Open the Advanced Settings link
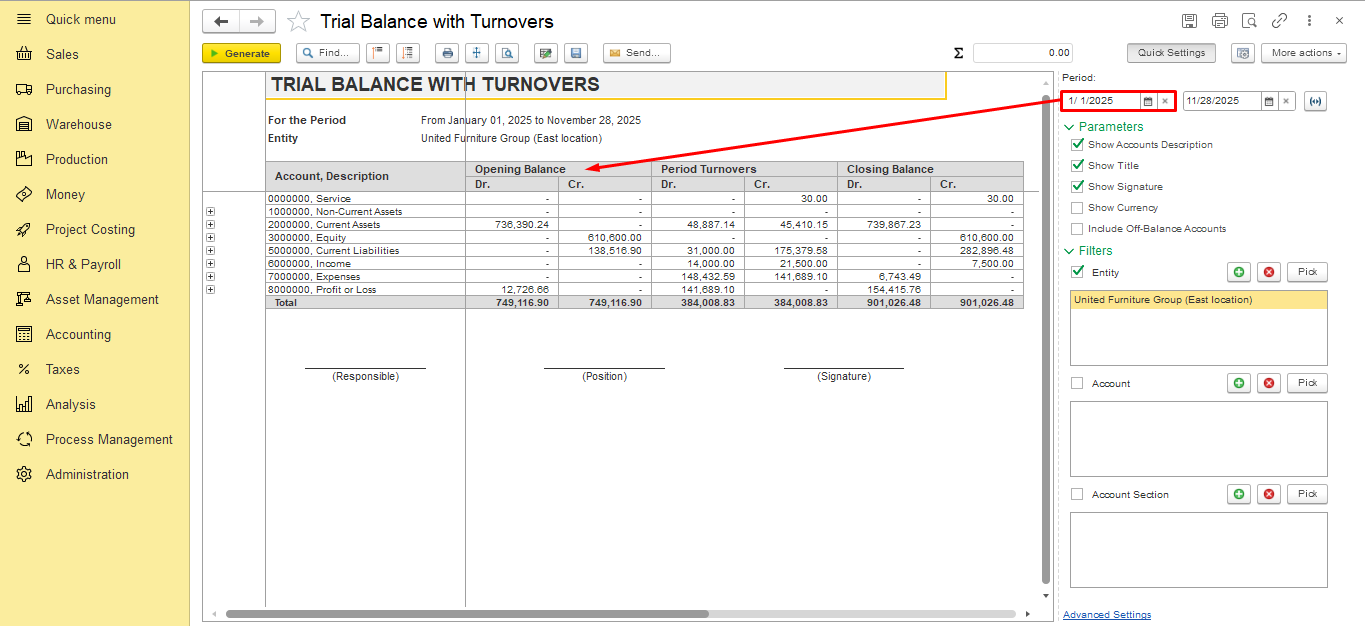This screenshot has width=1365, height=626. point(1106,615)
